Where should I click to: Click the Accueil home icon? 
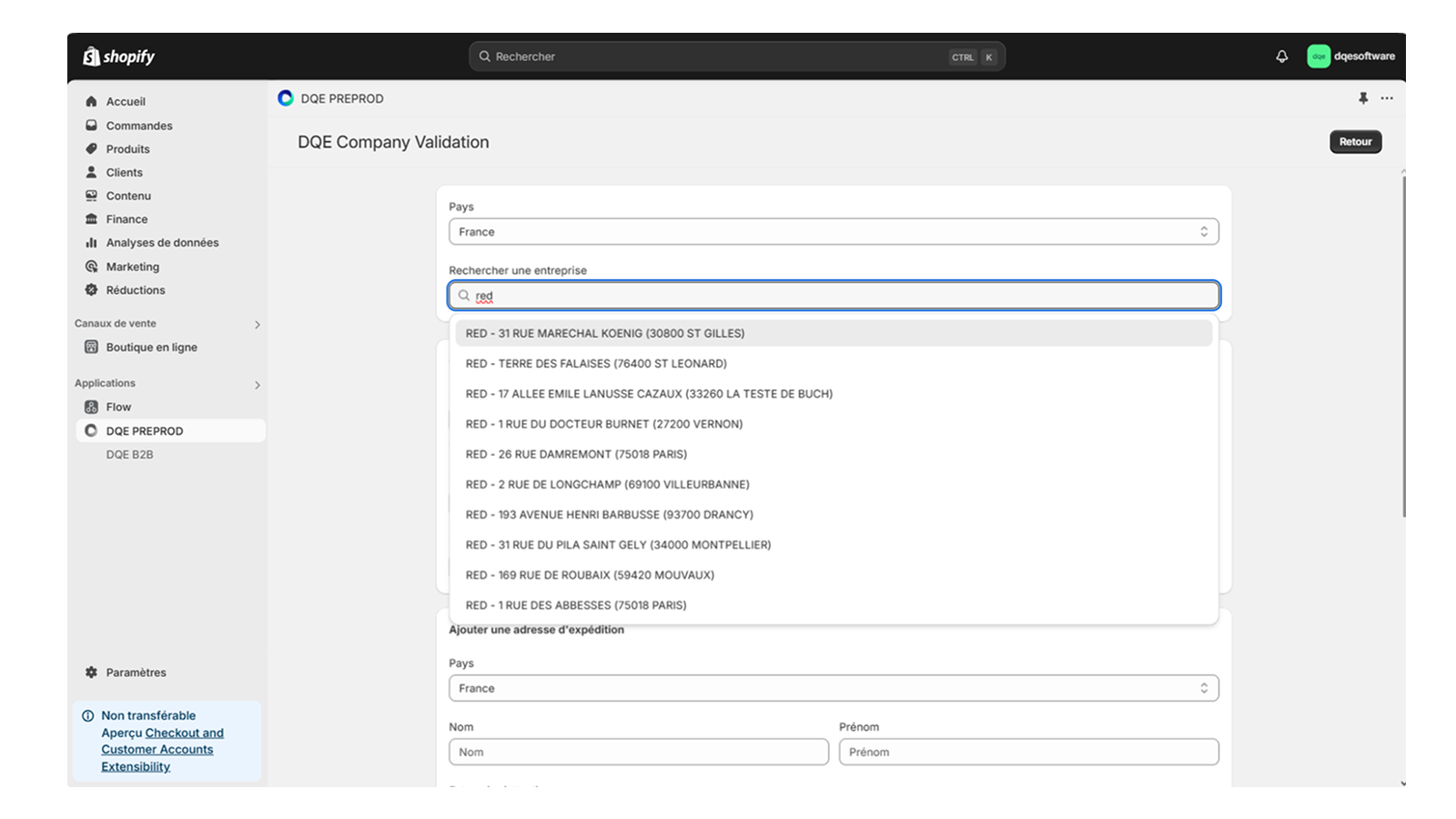[x=91, y=102]
